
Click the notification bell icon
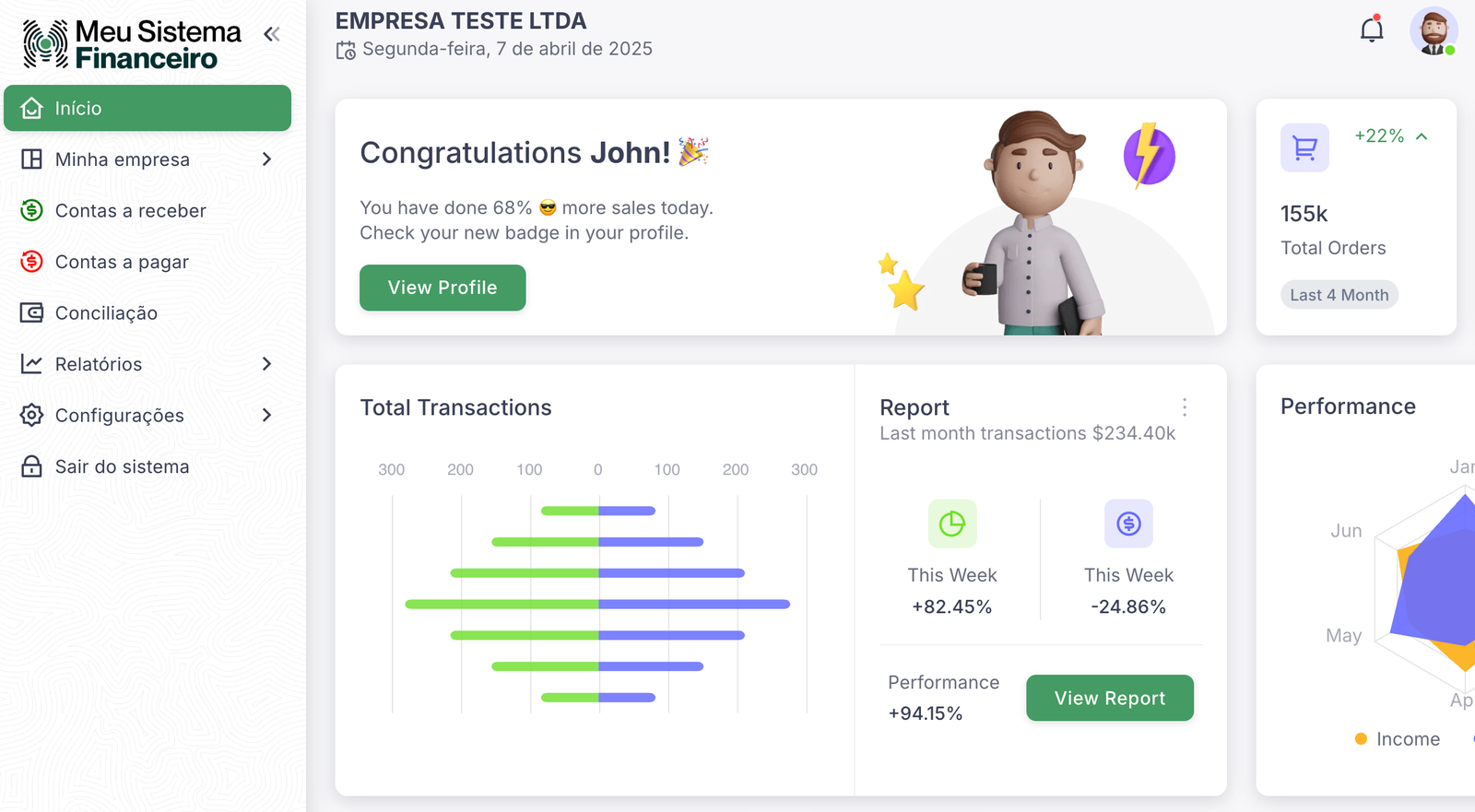tap(1372, 30)
